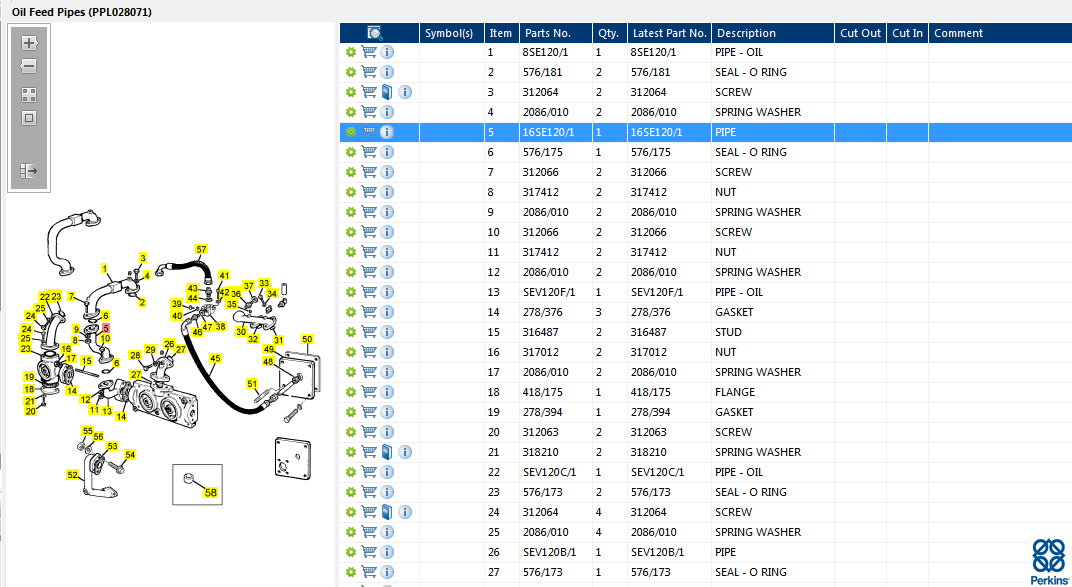
Task: Click the four-squares grid view icon
Action: click(29, 95)
